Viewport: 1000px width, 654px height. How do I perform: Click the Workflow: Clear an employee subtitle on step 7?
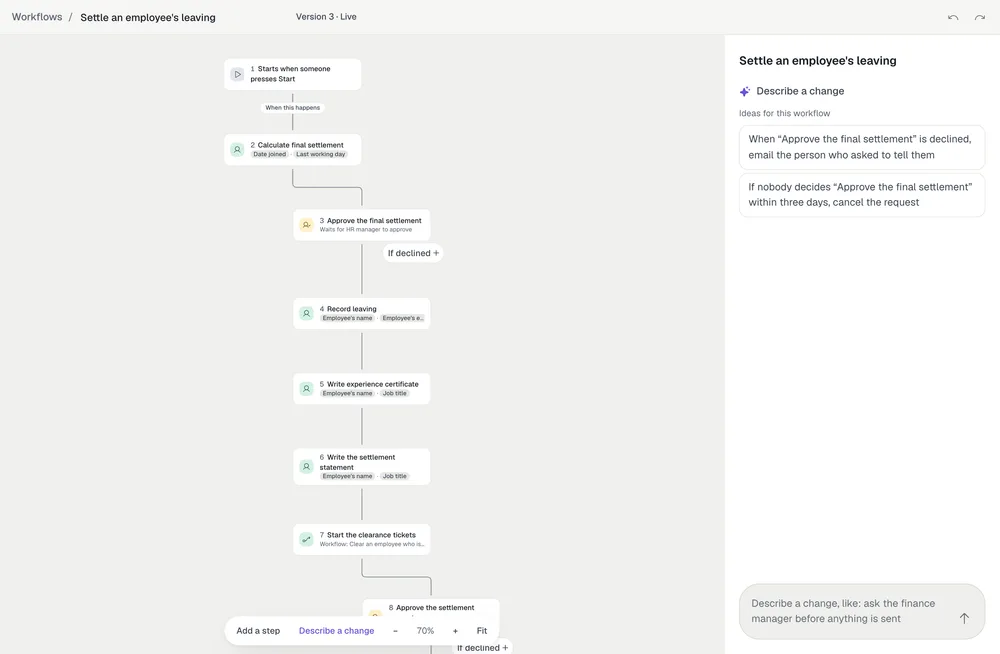(x=372, y=544)
